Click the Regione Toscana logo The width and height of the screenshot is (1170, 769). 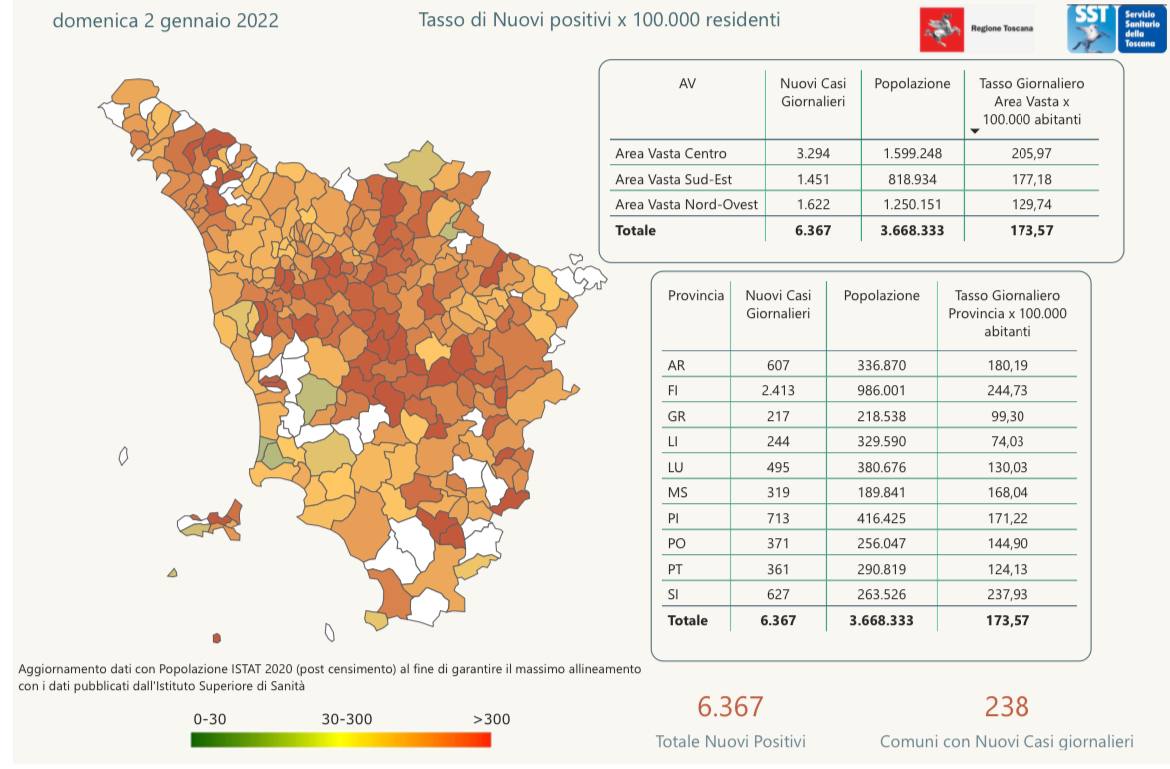pos(977,29)
